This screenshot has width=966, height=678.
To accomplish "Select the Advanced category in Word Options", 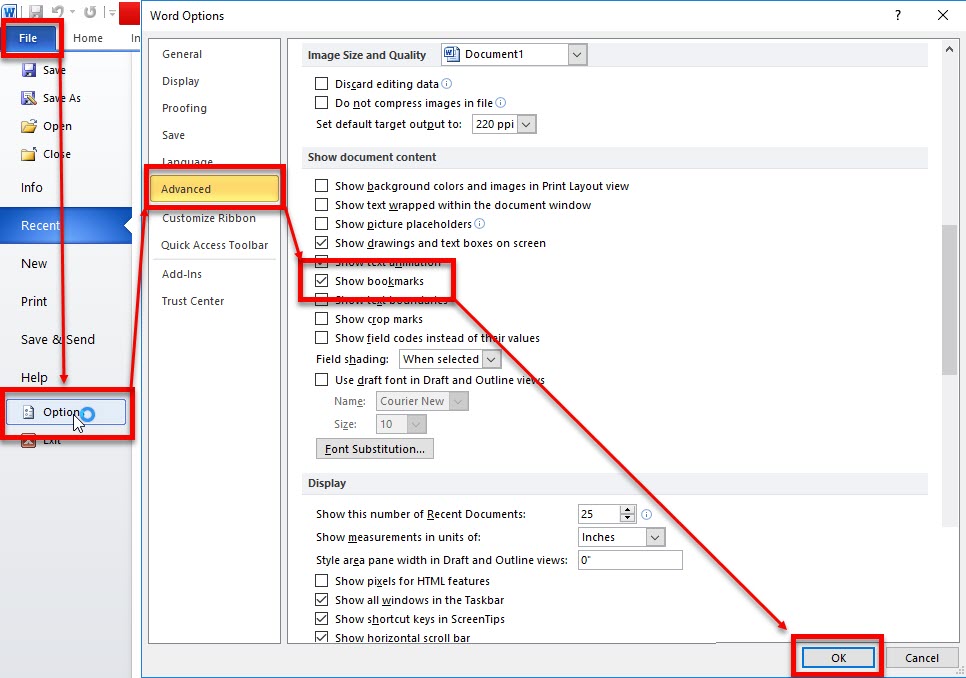I will [x=213, y=189].
